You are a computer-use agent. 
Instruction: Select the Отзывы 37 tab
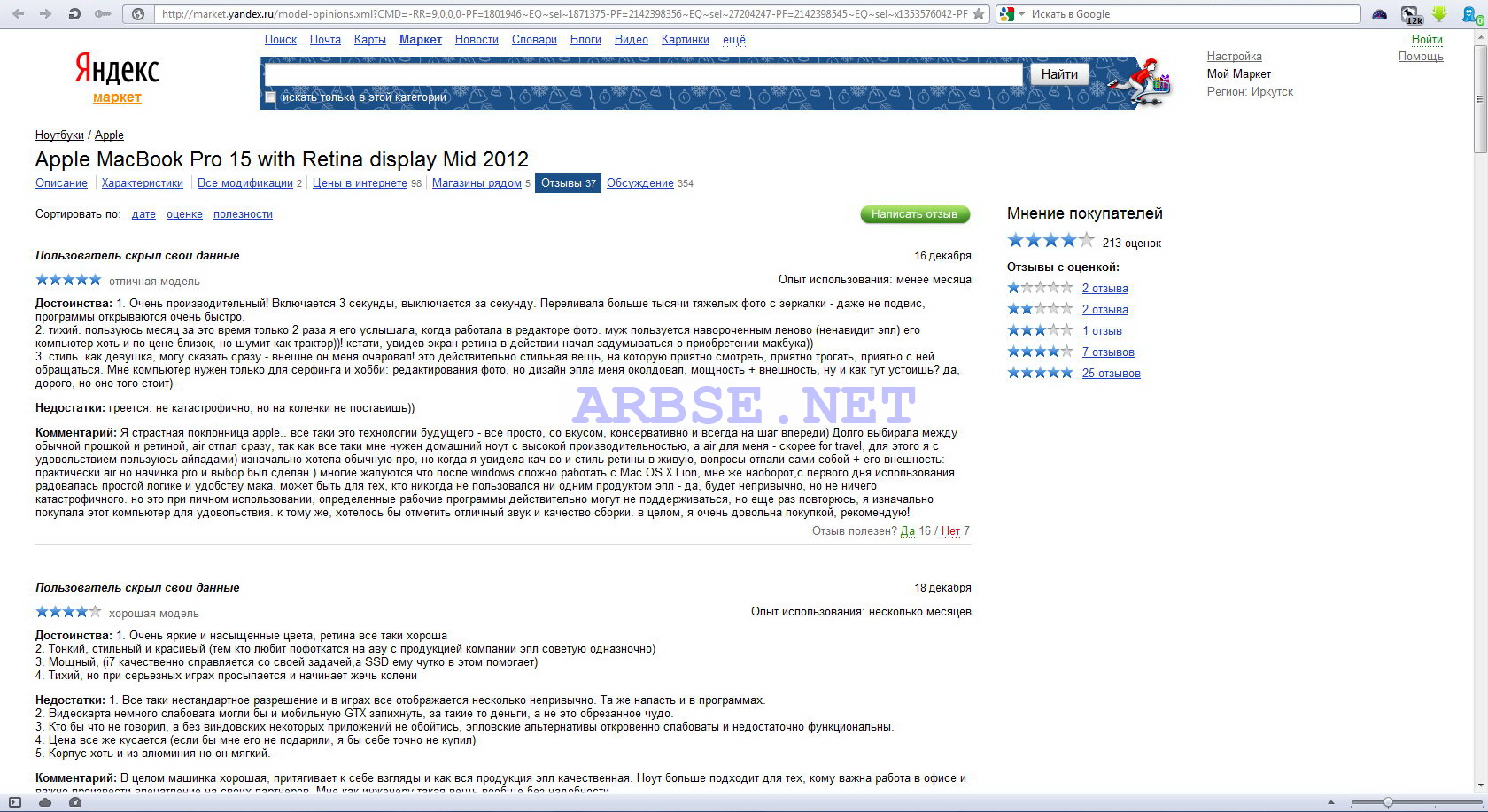pos(568,183)
